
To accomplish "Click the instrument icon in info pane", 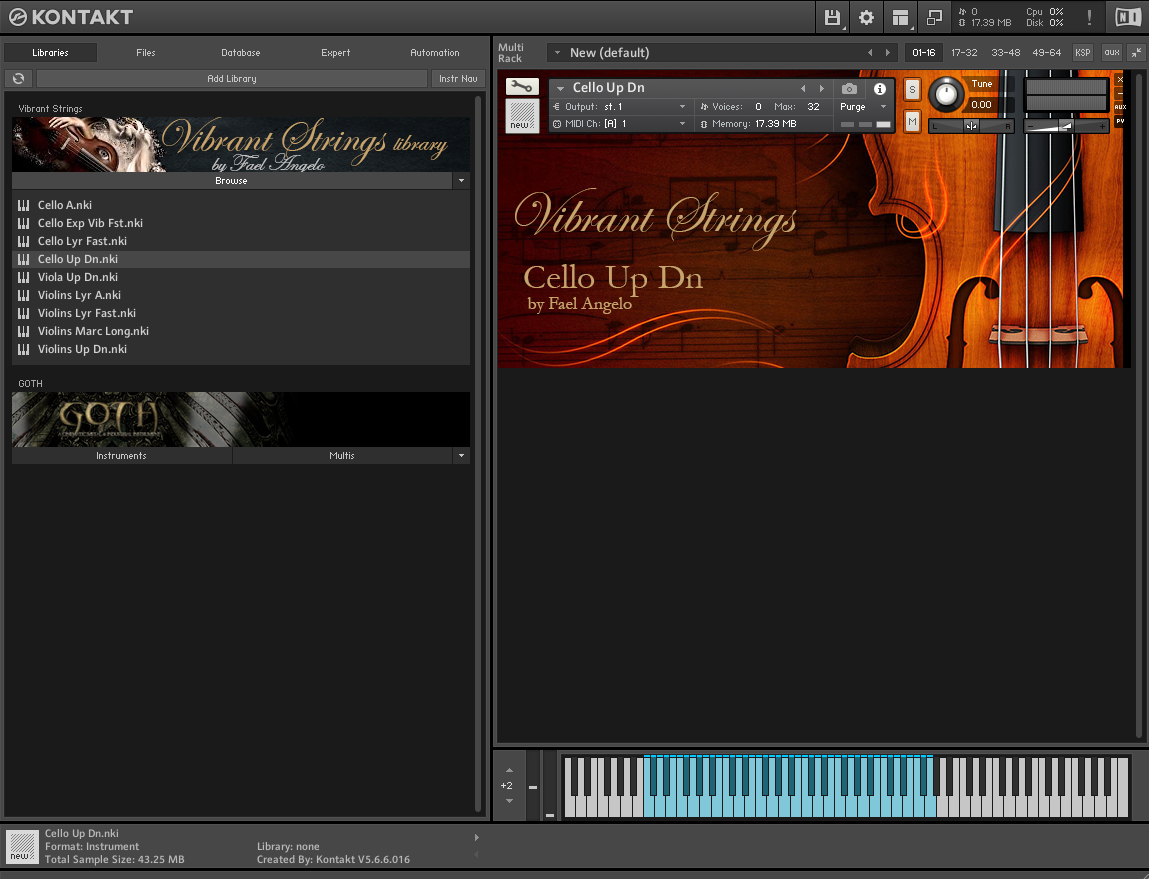I will pos(22,847).
